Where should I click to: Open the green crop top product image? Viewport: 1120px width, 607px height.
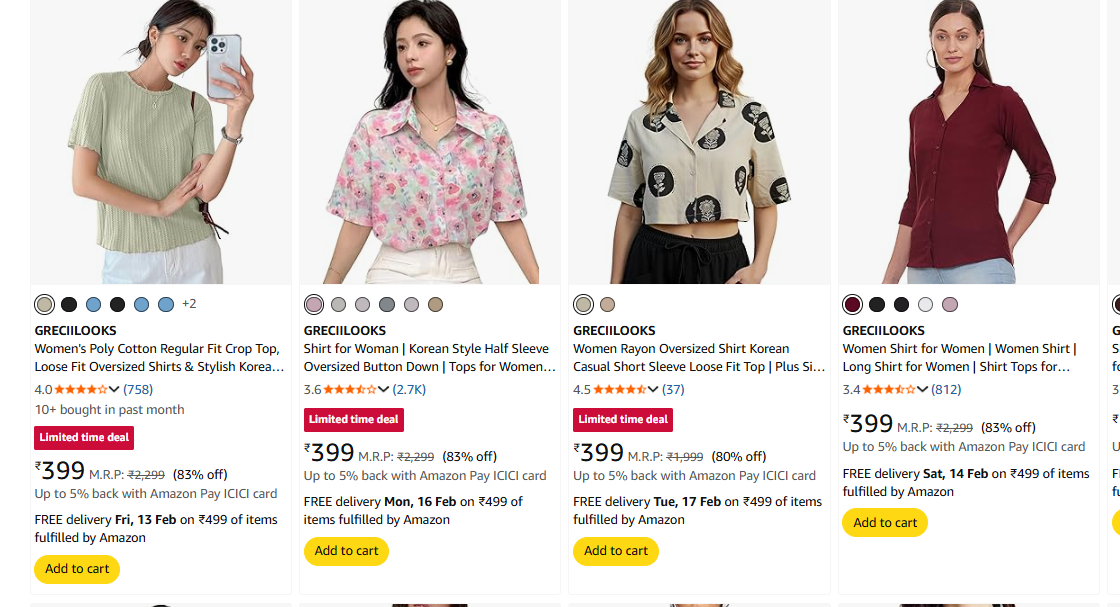point(160,142)
